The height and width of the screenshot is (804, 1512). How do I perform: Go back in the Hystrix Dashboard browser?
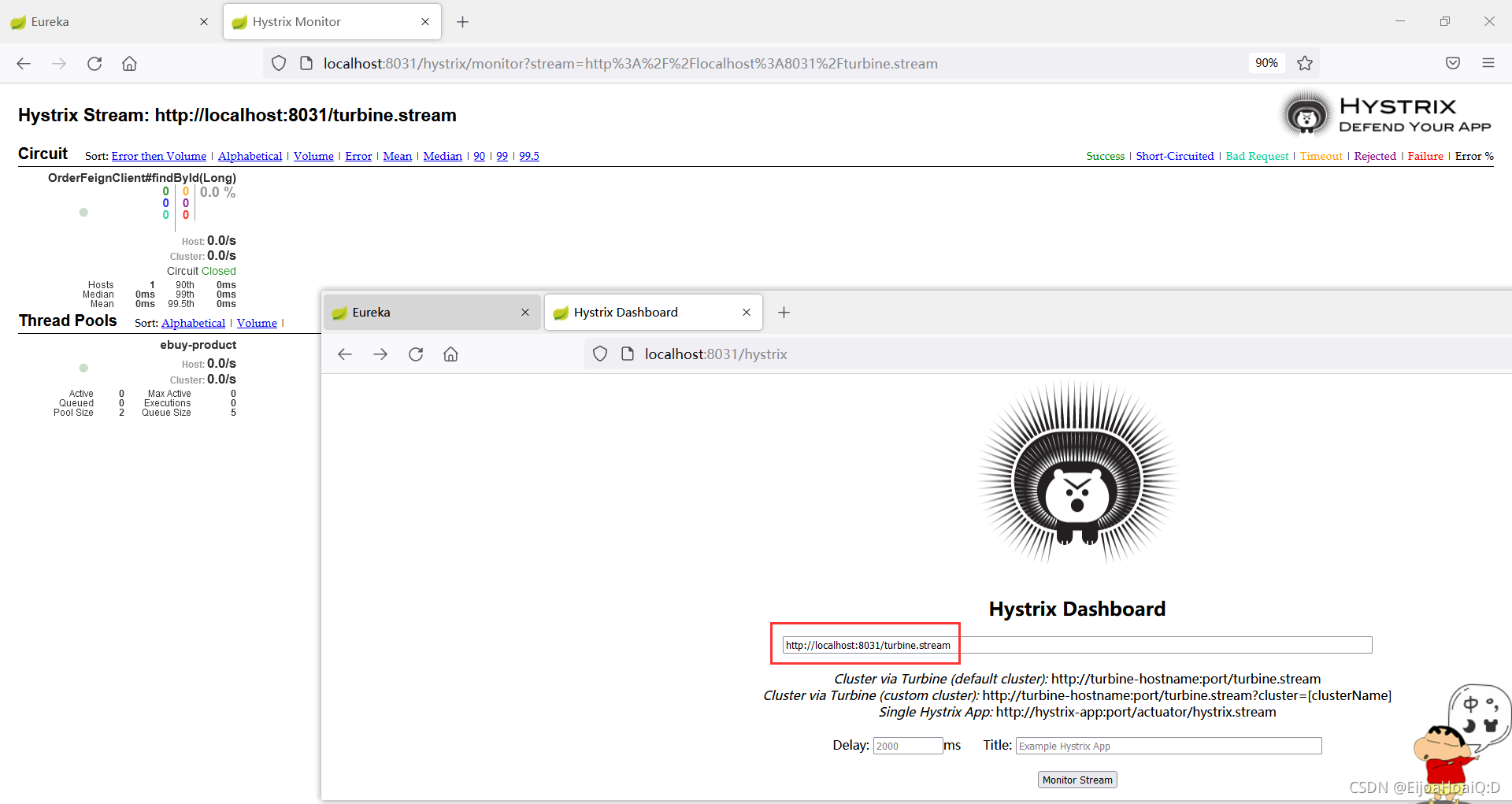[345, 354]
